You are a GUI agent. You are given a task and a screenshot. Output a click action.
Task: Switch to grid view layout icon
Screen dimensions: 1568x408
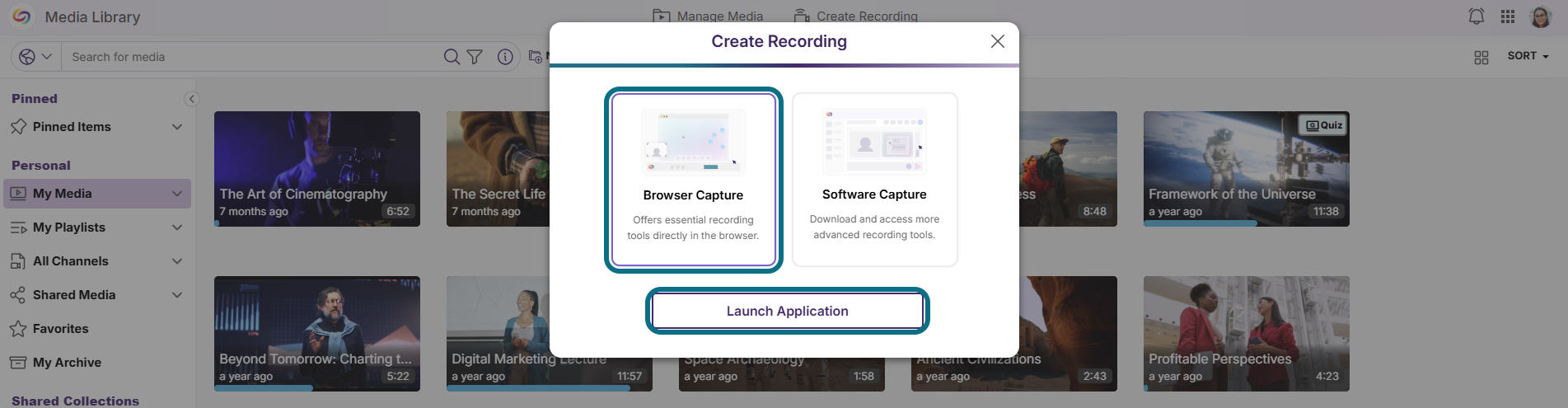[1481, 57]
